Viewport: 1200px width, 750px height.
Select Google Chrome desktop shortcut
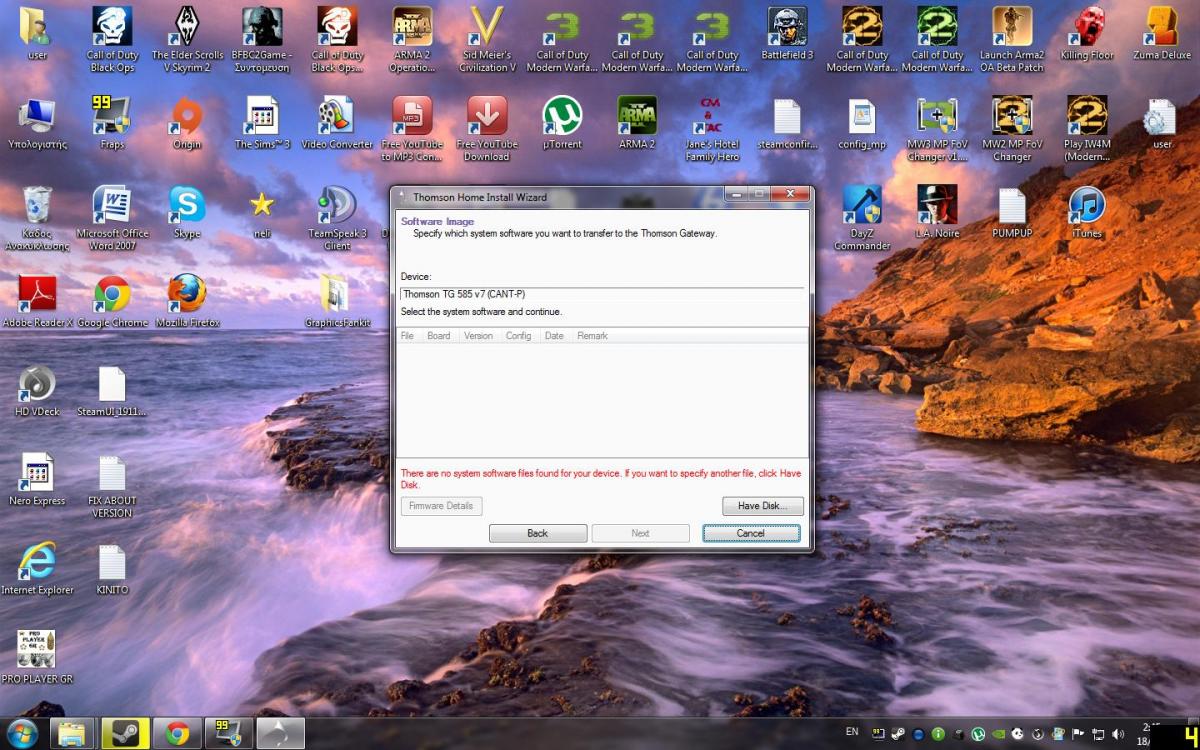tap(112, 301)
